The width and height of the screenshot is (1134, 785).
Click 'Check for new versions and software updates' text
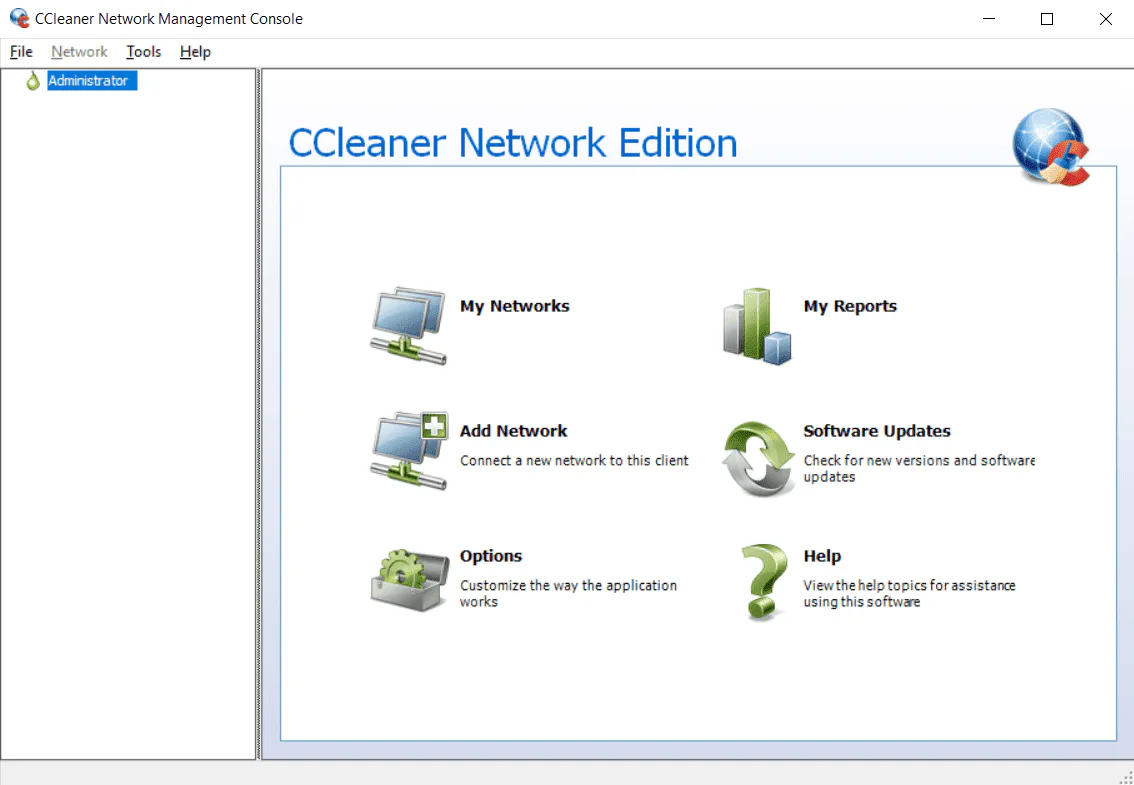919,469
